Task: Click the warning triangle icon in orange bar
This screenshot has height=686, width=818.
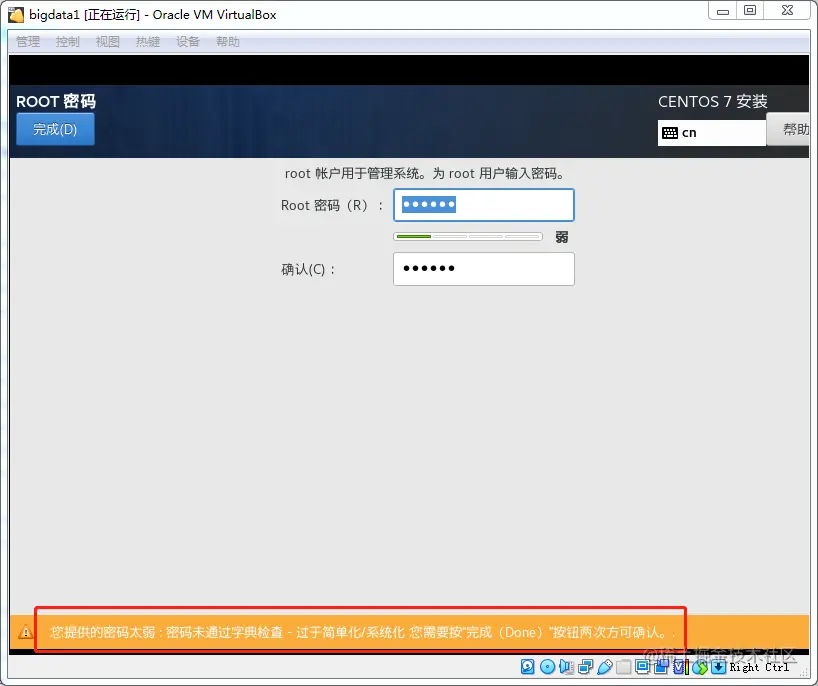Action: [25, 632]
